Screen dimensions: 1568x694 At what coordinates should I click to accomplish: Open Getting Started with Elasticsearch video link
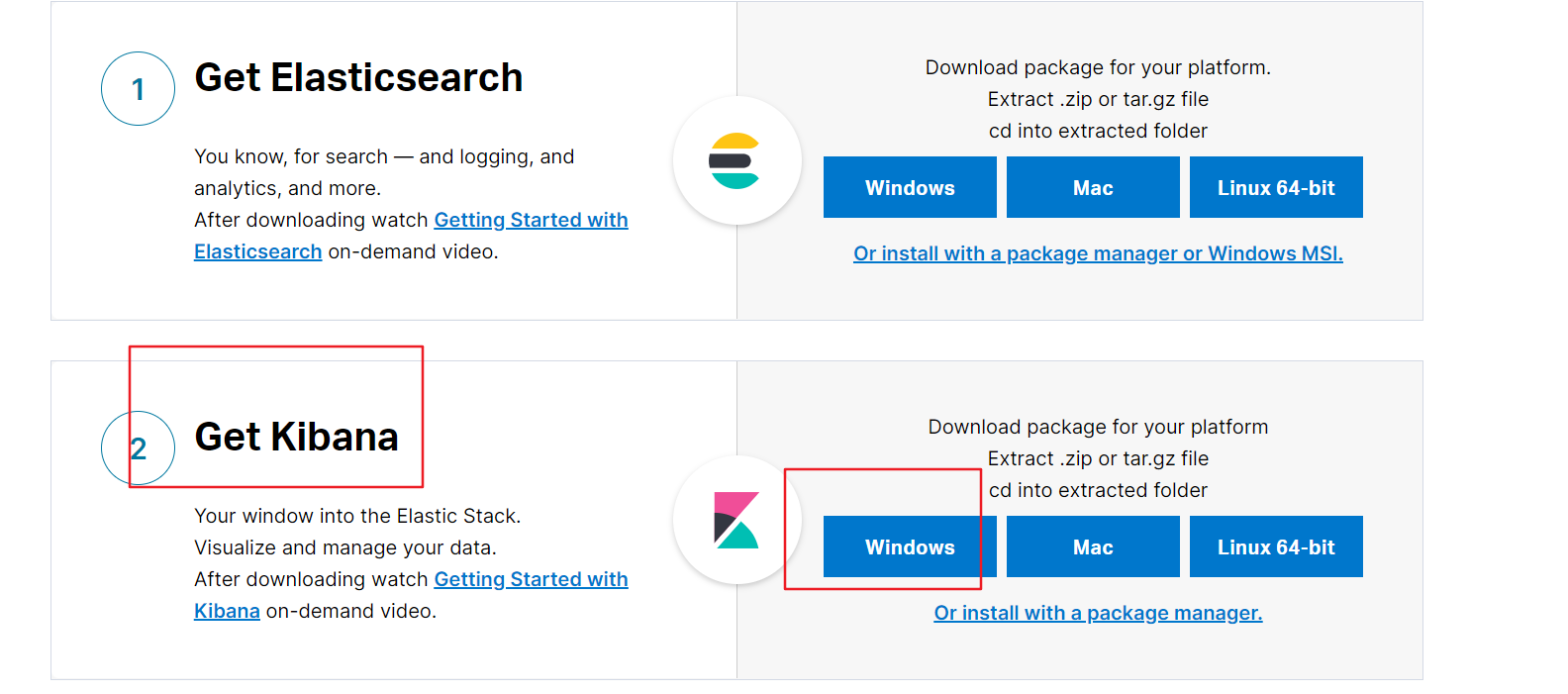click(x=531, y=220)
